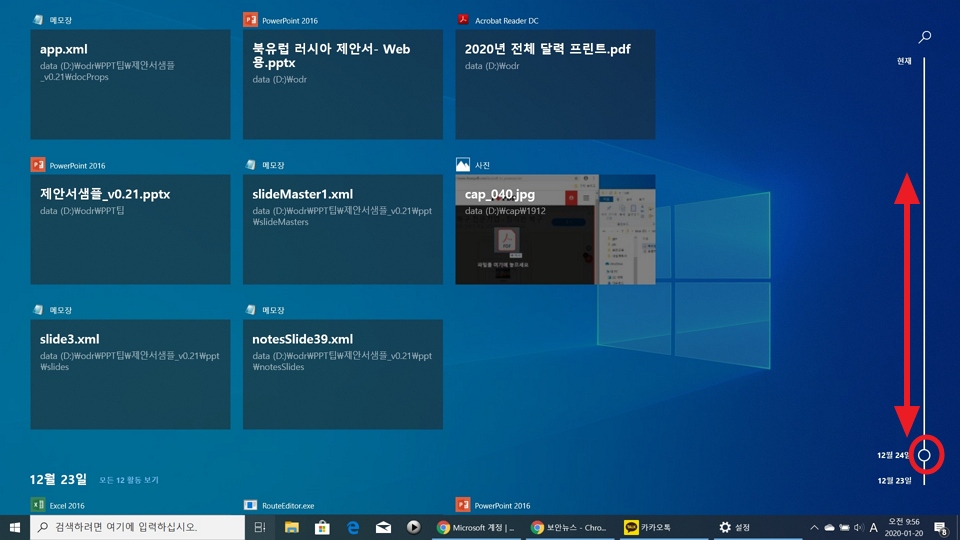Open Mail app from taskbar

click(x=383, y=527)
